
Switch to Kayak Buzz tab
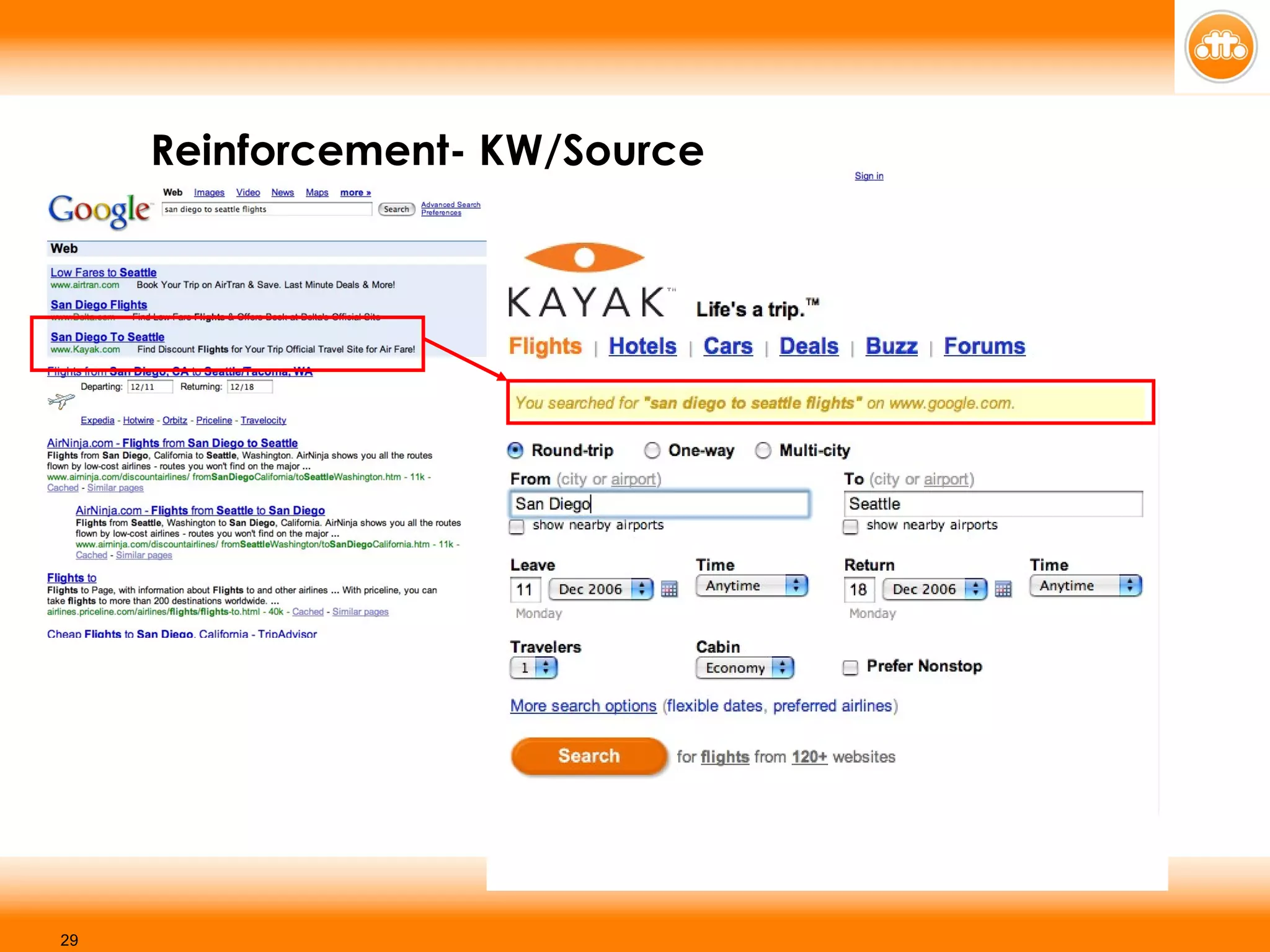pos(891,346)
